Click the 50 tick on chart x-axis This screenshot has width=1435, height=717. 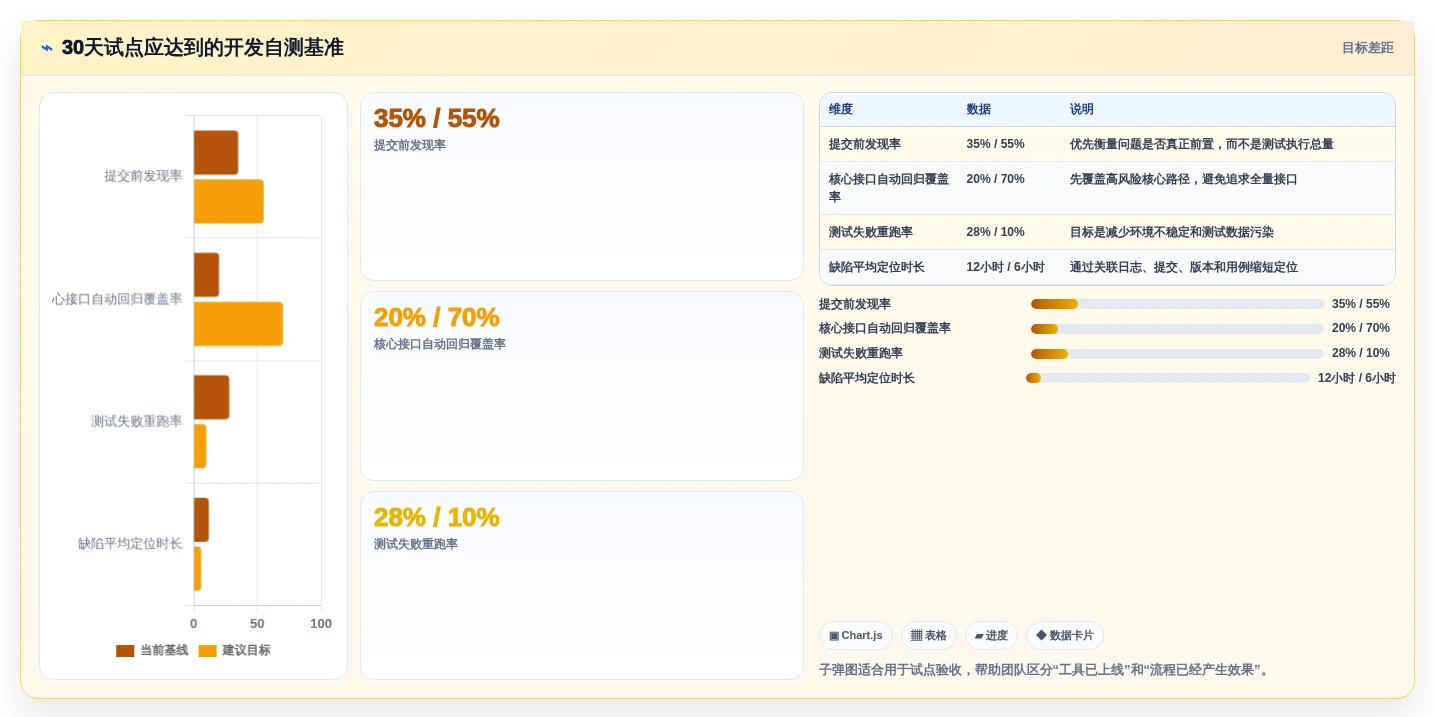click(257, 624)
